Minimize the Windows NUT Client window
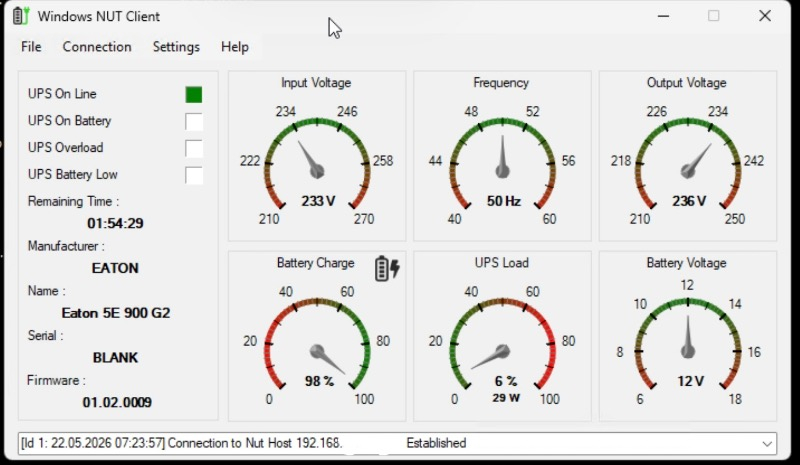The image size is (800, 465). [663, 16]
